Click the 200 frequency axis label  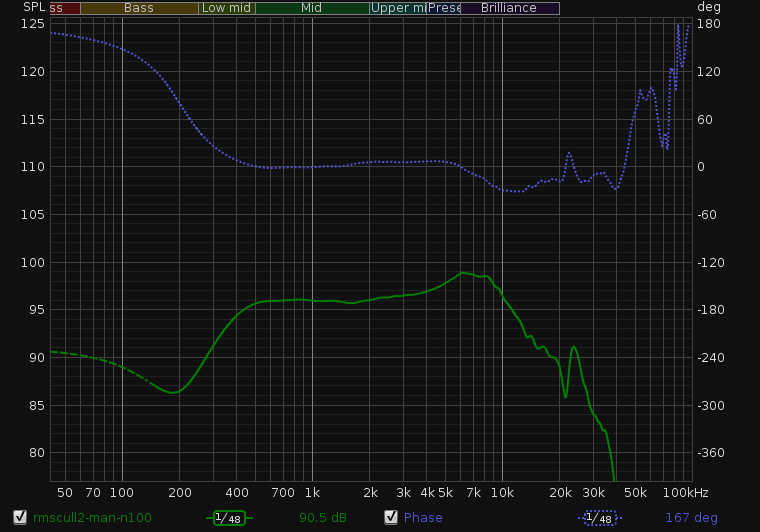pyautogui.click(x=180, y=493)
